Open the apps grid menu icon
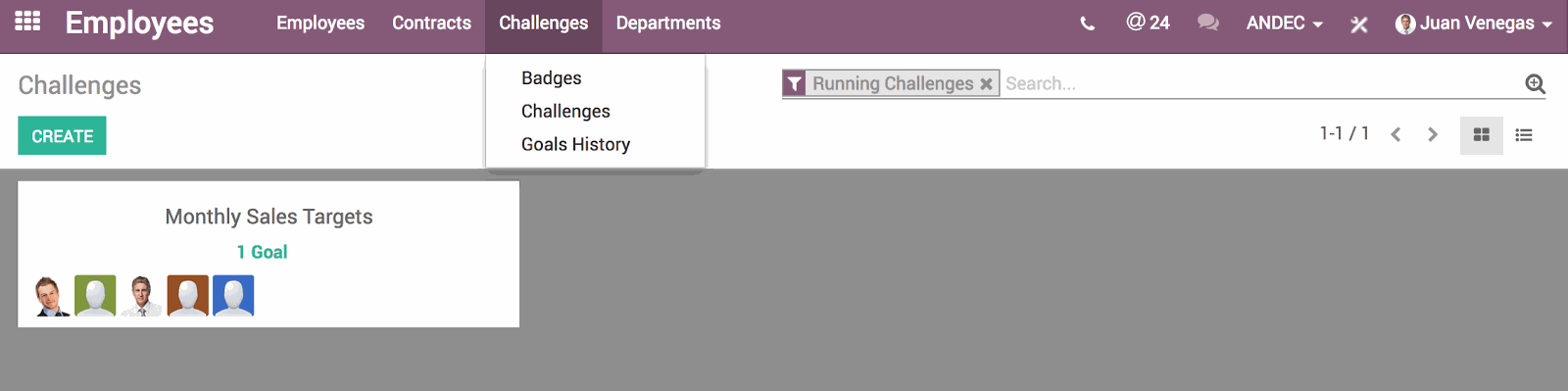Viewport: 1568px width, 391px height. [x=27, y=22]
